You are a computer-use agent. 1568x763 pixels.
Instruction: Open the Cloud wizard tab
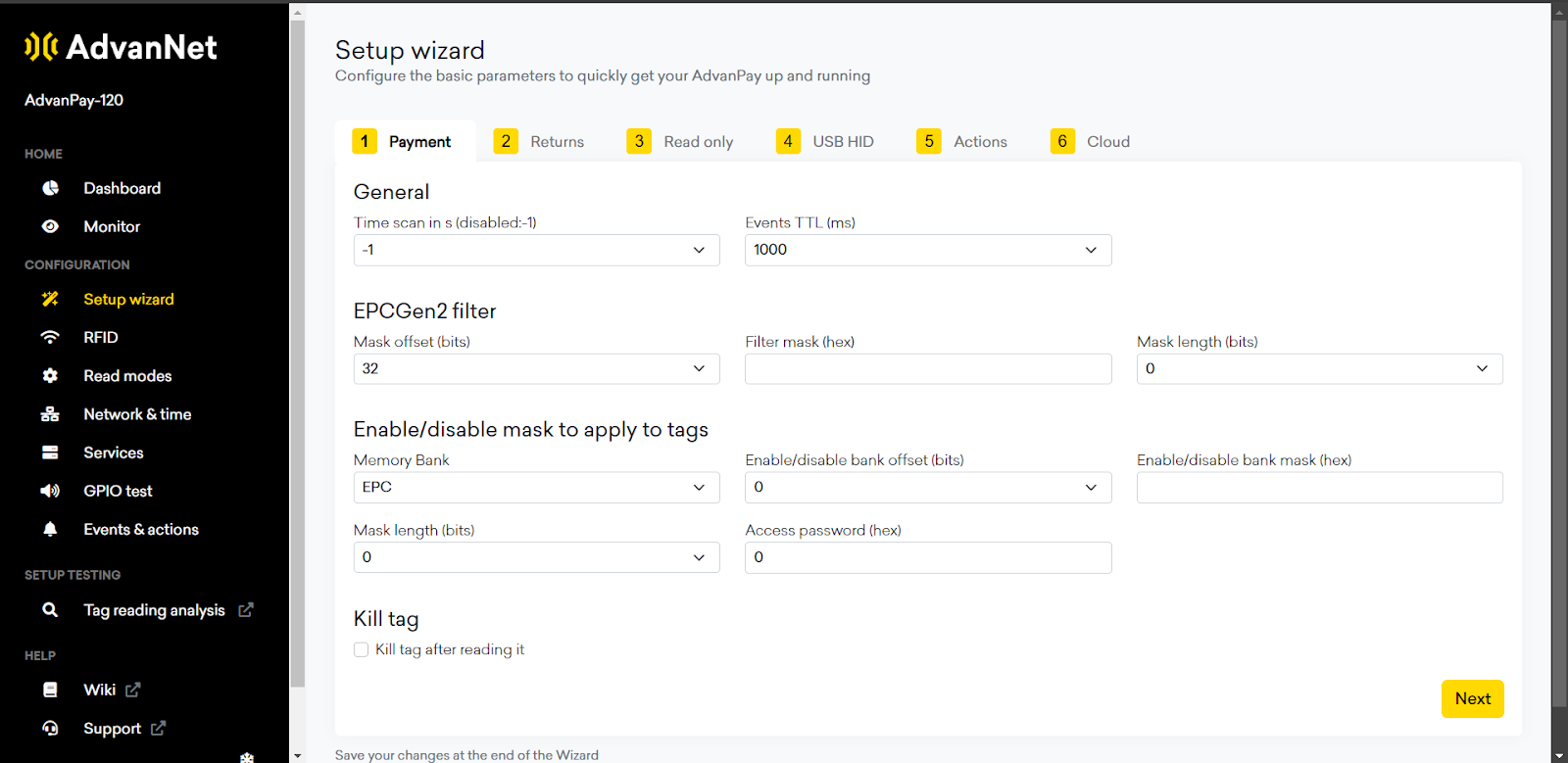(x=1090, y=142)
